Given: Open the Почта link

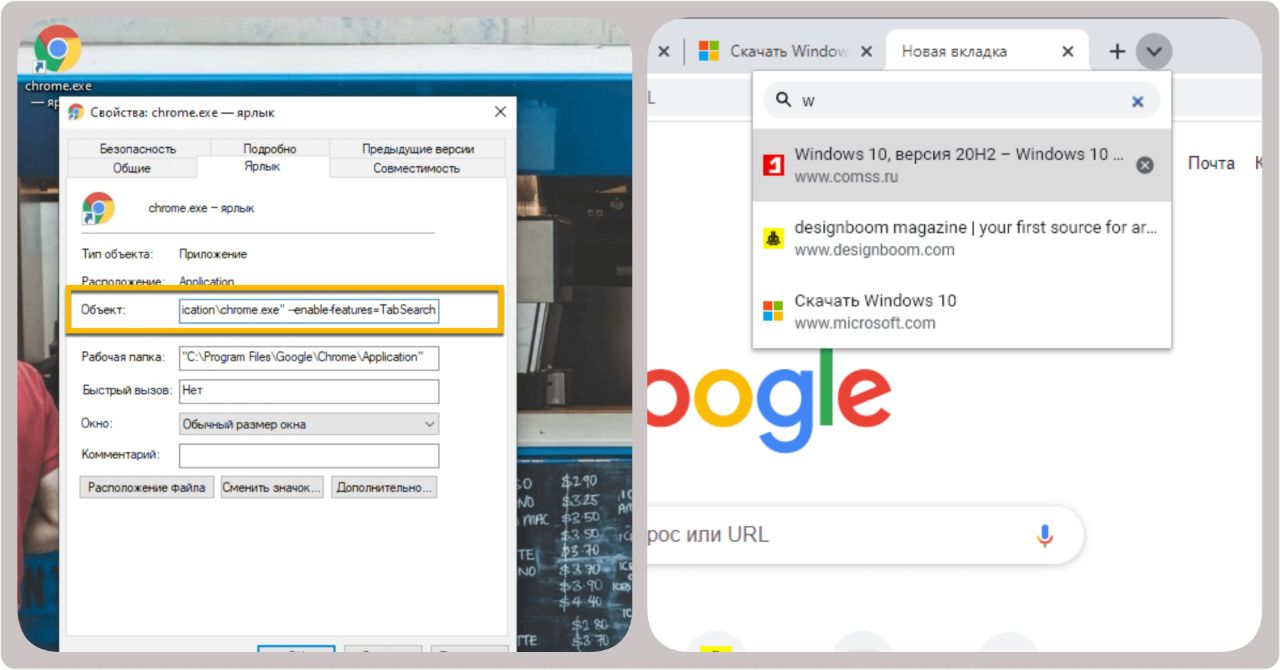Looking at the screenshot, I should point(1211,163).
